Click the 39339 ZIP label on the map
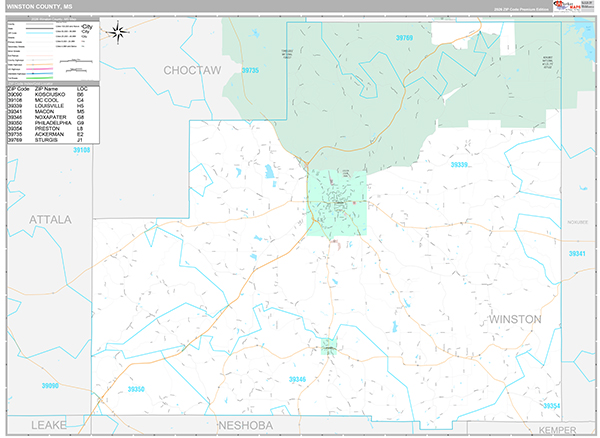This screenshot has width=600, height=438. pos(459,165)
